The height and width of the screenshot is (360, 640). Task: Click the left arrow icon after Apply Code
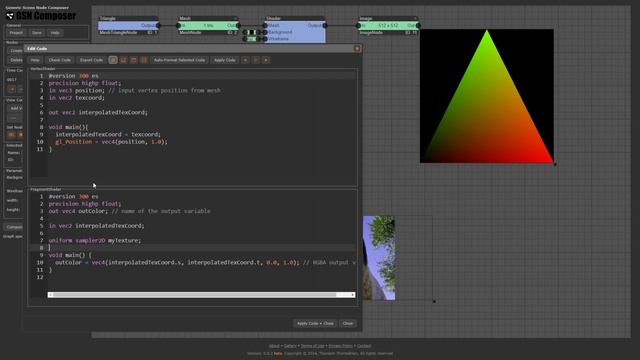tap(245, 60)
